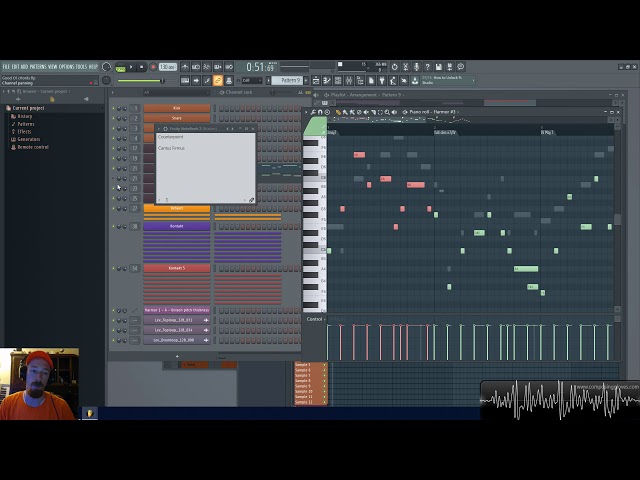The height and width of the screenshot is (480, 640).
Task: Toggle loop recording icon
Action: (x=229, y=67)
